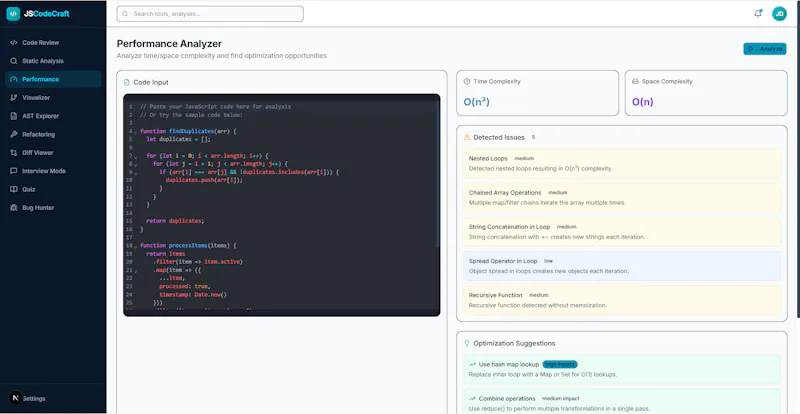The image size is (800, 414).
Task: Click the O(n²) time complexity value
Action: 476,102
